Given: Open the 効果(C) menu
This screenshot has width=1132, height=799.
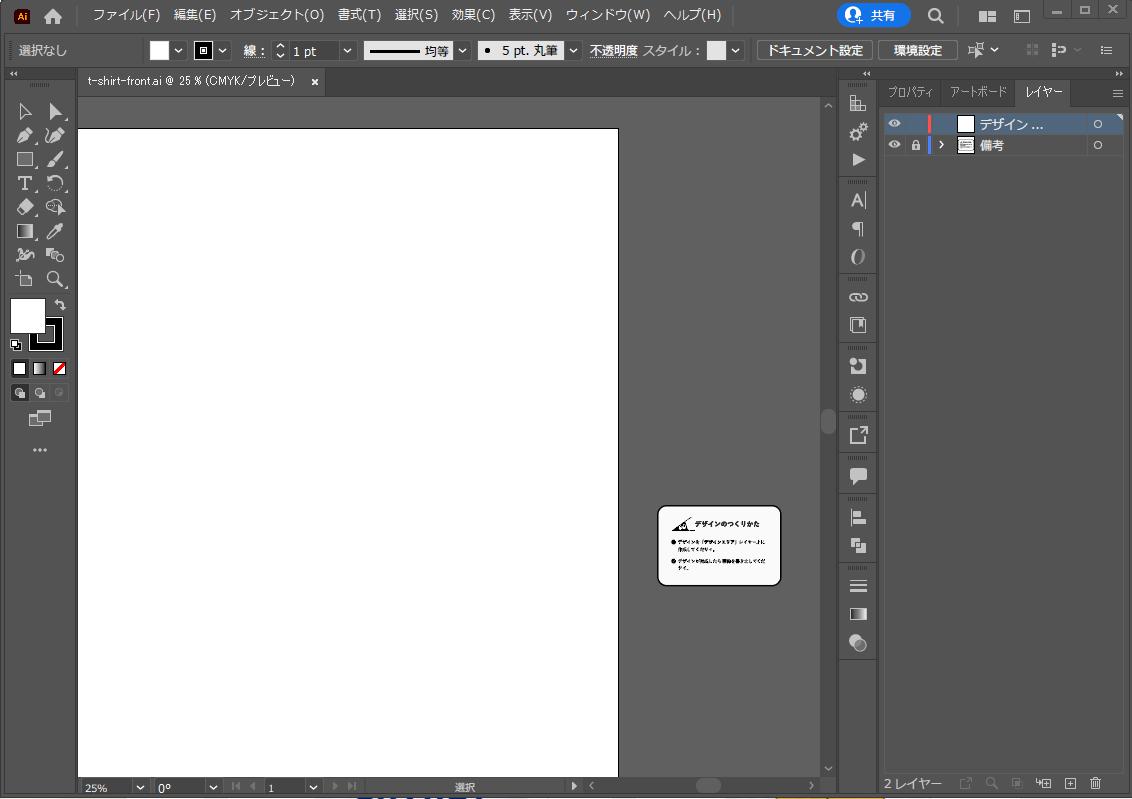Looking at the screenshot, I should 473,15.
